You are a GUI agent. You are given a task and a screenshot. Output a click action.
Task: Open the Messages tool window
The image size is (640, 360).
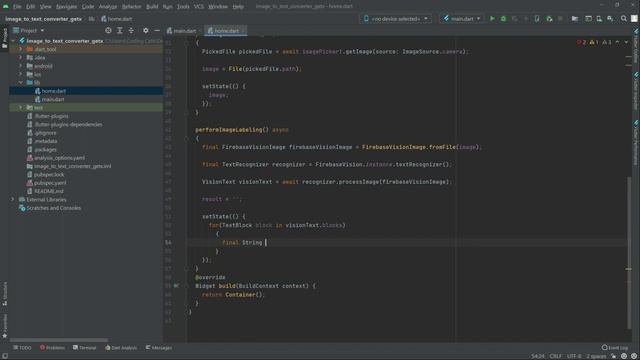tap(159, 348)
